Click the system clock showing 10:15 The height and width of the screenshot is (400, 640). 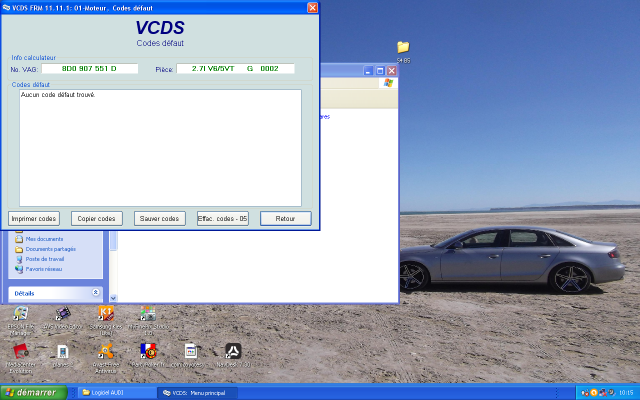626,393
